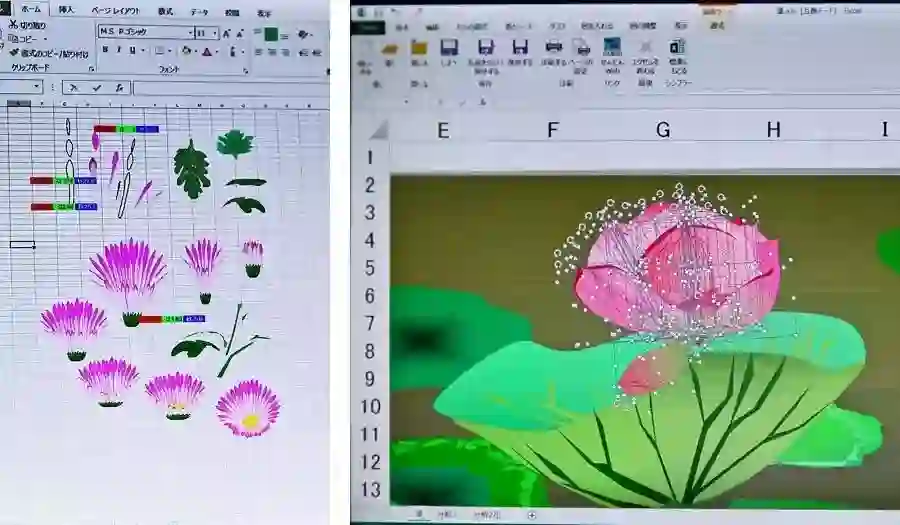Click the decrease indent icon
900x525 pixels.
pyautogui.click(x=303, y=53)
